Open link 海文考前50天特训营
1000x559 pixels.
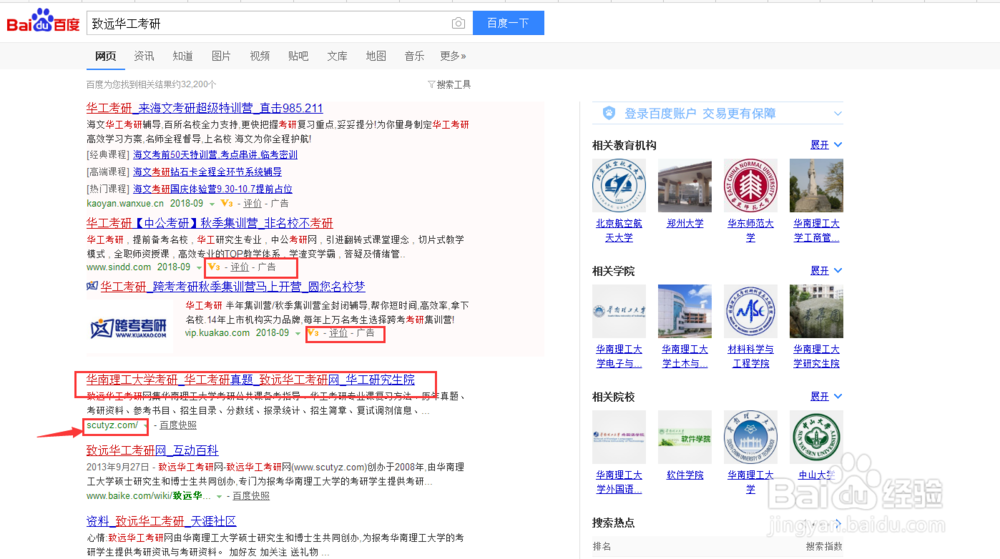click(215, 155)
